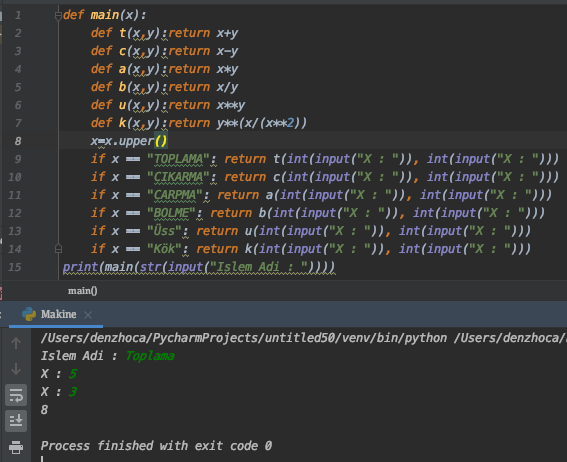Click x=x.upper() on line 8
The width and height of the screenshot is (567, 462).
click(129, 141)
